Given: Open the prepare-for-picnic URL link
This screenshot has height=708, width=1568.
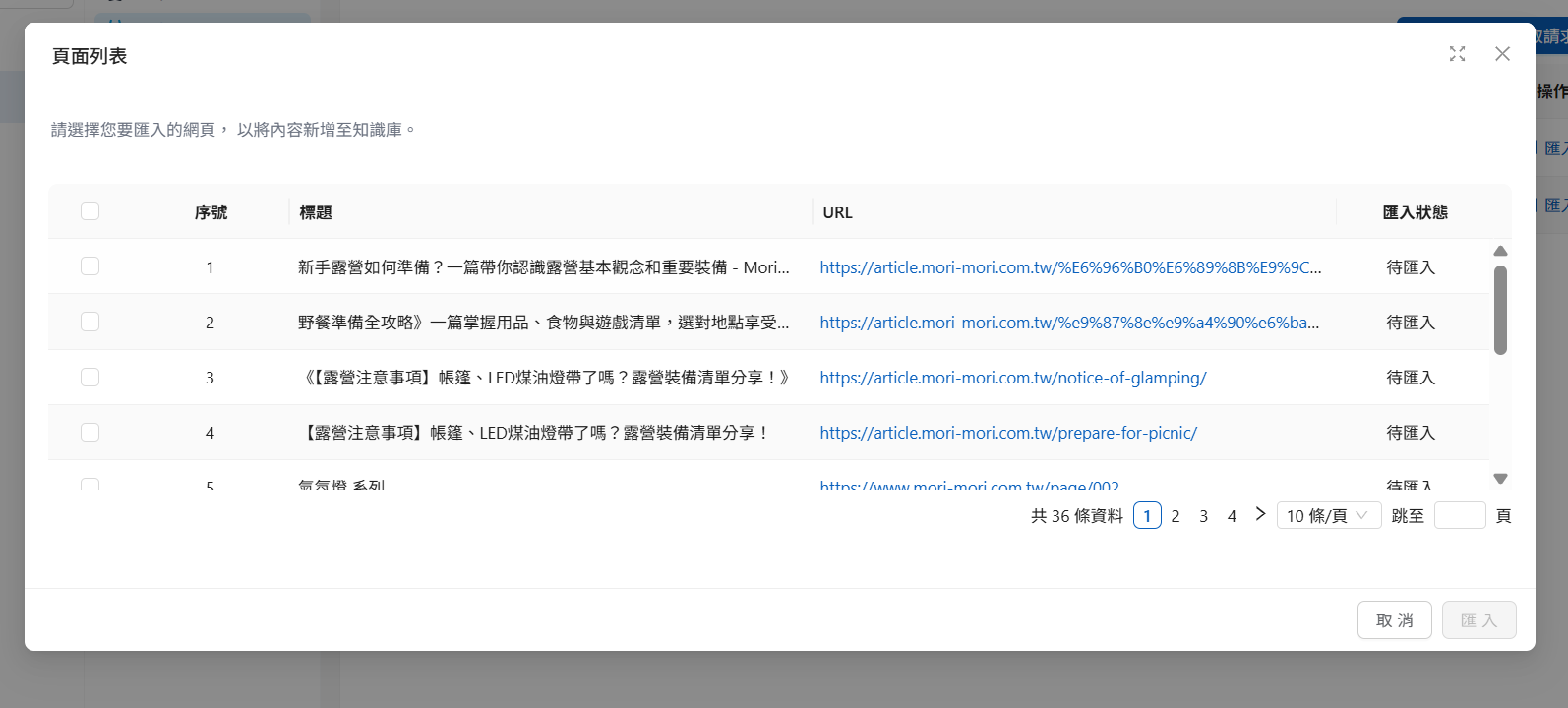Looking at the screenshot, I should 1008,433.
